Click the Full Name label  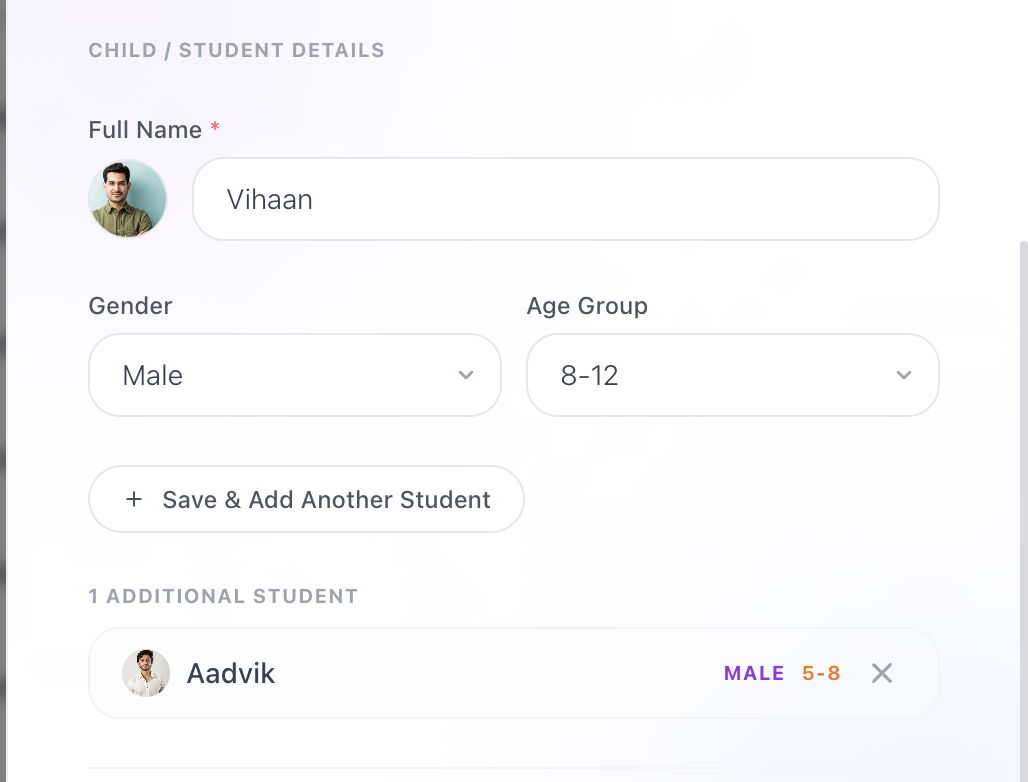(x=145, y=130)
